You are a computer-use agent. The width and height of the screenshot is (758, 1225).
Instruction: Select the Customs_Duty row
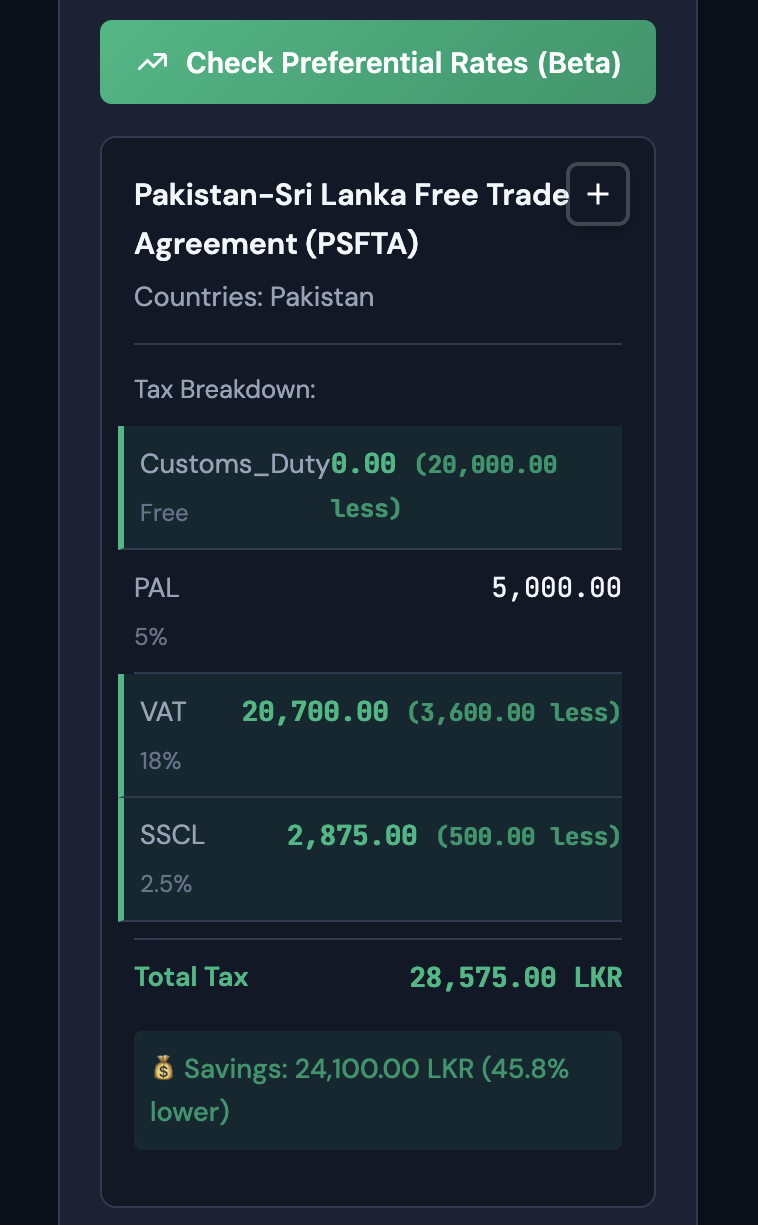[370, 488]
